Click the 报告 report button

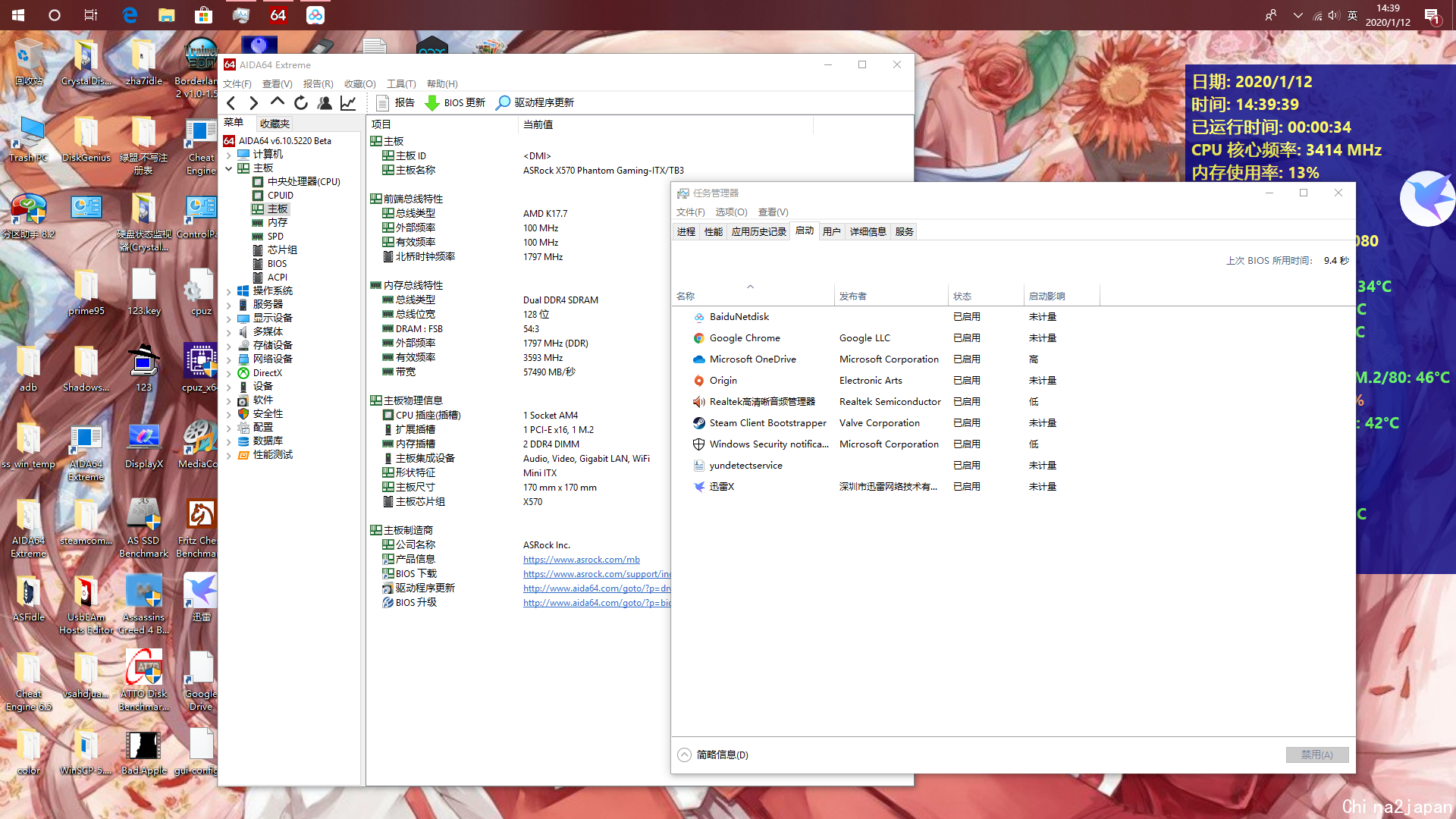click(396, 103)
